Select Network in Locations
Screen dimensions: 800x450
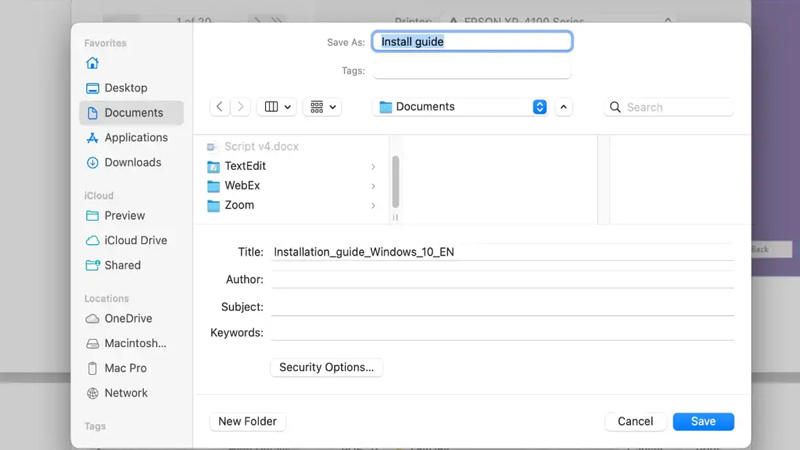point(125,394)
